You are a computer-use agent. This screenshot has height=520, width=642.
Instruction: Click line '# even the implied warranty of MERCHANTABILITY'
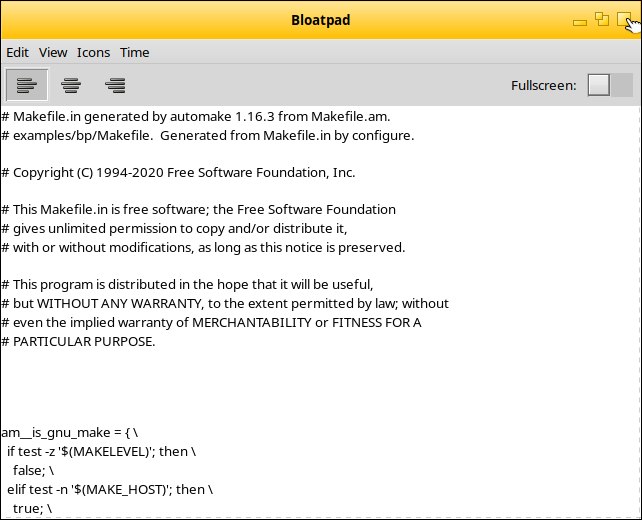coord(211,323)
